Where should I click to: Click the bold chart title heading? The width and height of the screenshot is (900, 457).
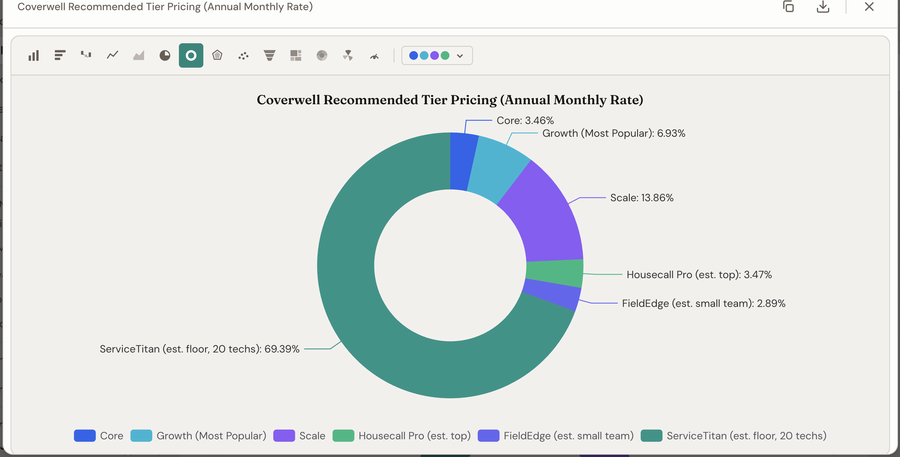(450, 100)
